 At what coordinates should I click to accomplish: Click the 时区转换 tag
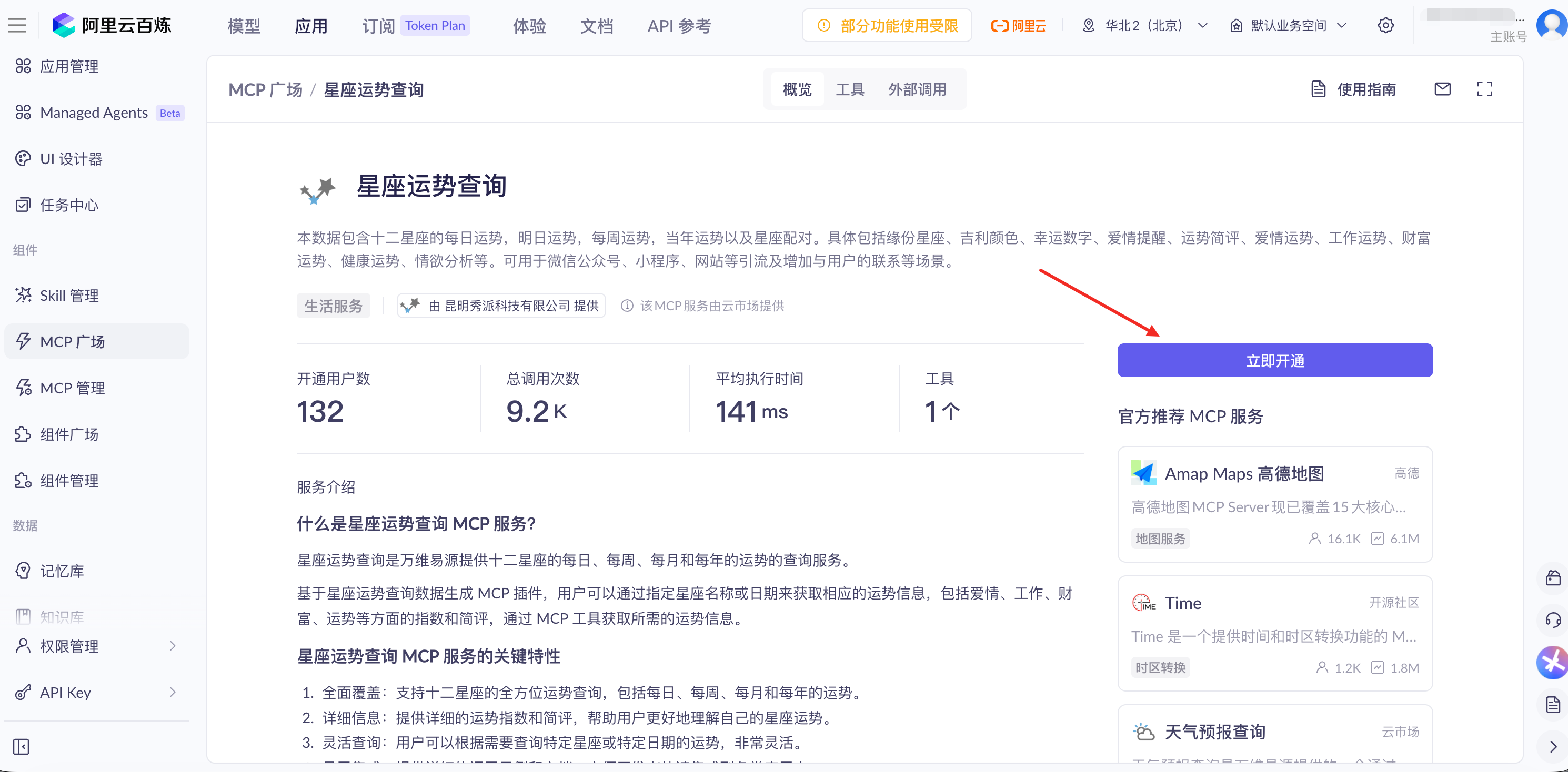point(1160,667)
